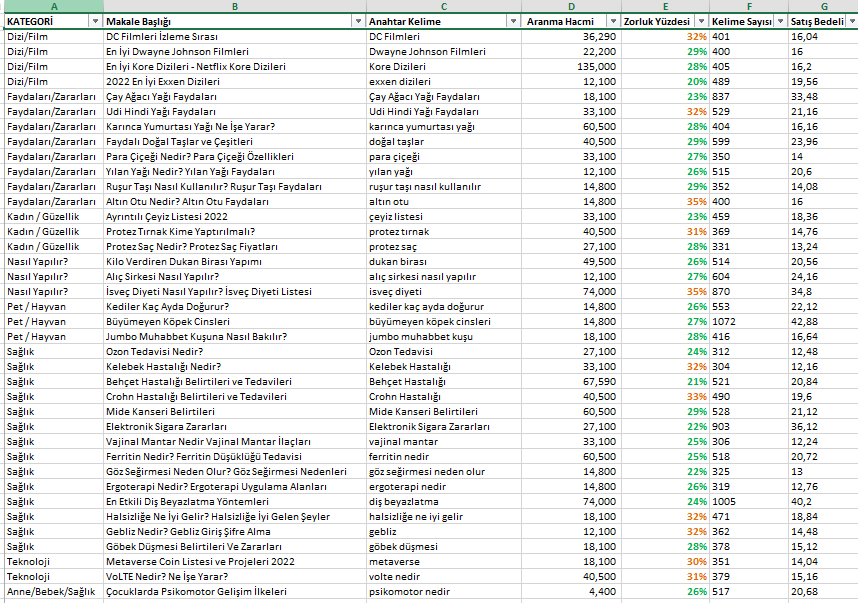Open the Satış Bedeli filter dropdown

tap(852, 21)
